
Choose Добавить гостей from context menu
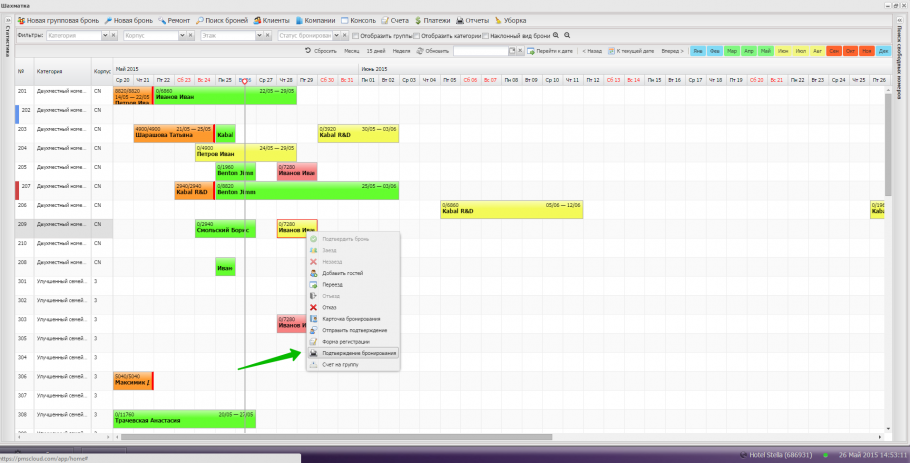342,273
